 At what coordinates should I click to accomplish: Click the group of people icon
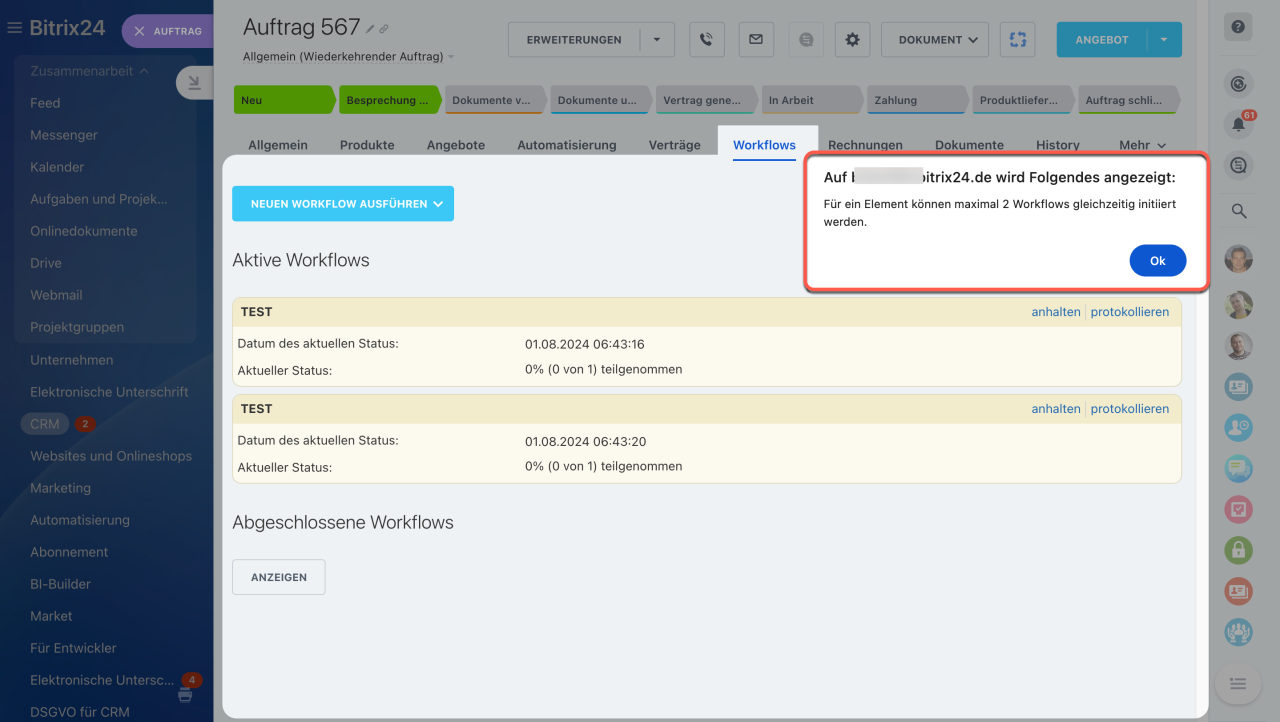(1238, 632)
